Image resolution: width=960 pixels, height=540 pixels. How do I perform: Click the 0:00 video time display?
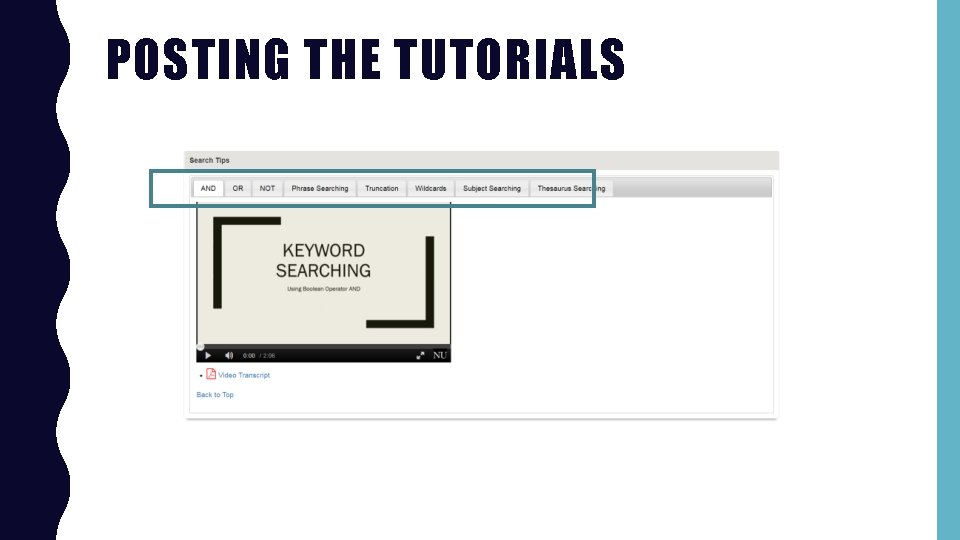pyautogui.click(x=249, y=356)
